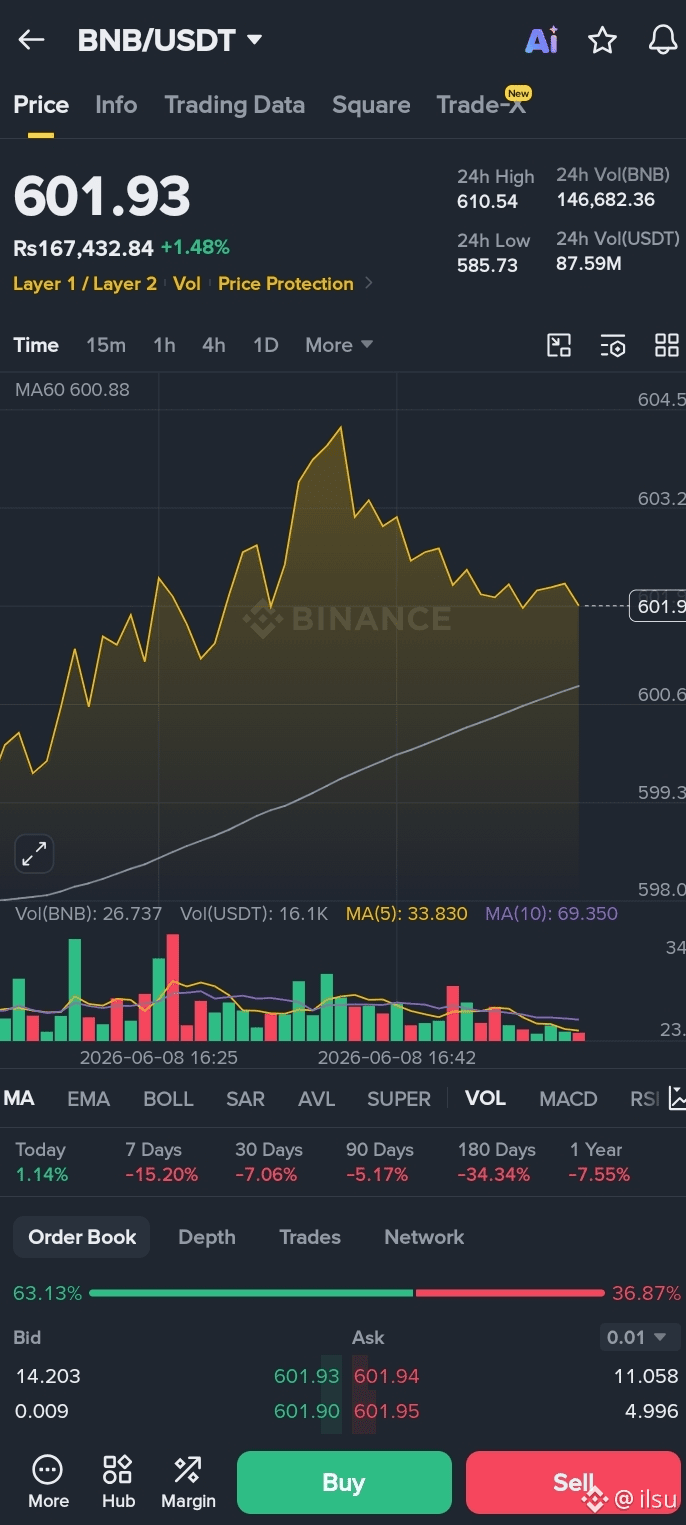
Task: Open the AI assistant icon
Action: (541, 40)
